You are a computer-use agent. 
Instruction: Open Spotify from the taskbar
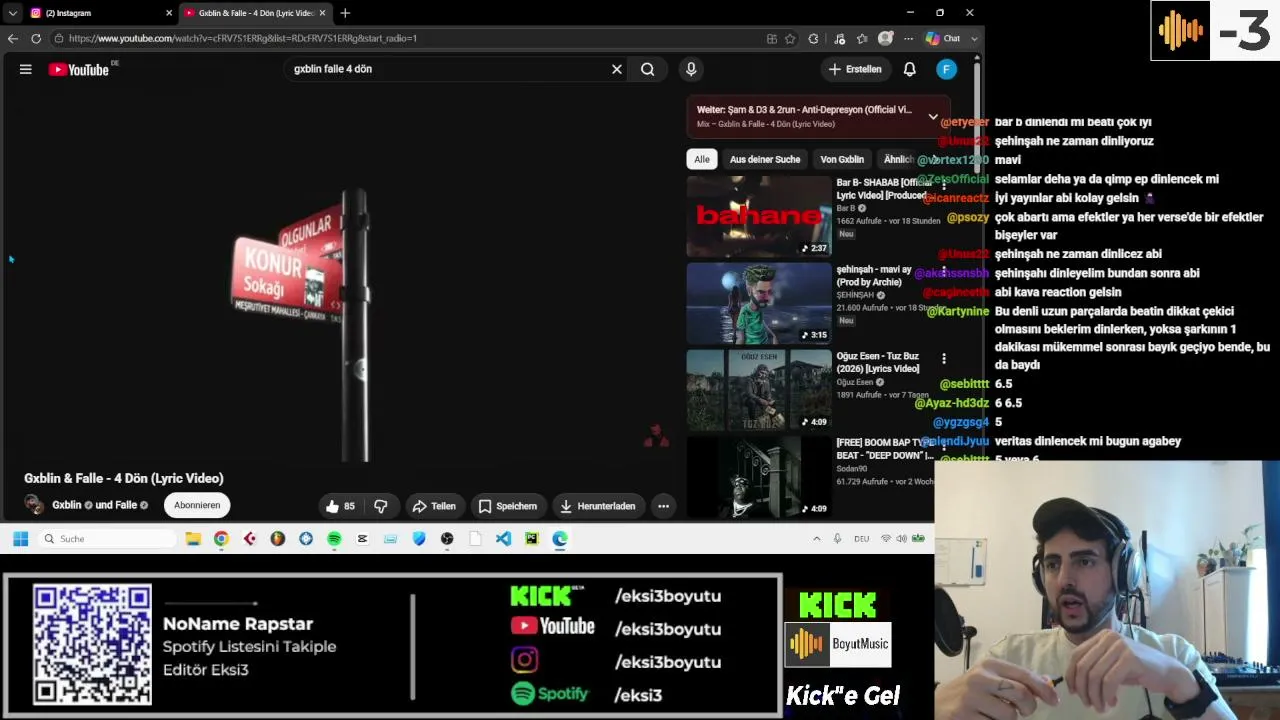[334, 538]
